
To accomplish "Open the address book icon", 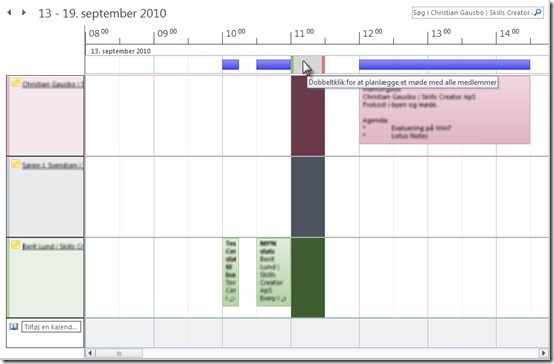I will pos(13,327).
